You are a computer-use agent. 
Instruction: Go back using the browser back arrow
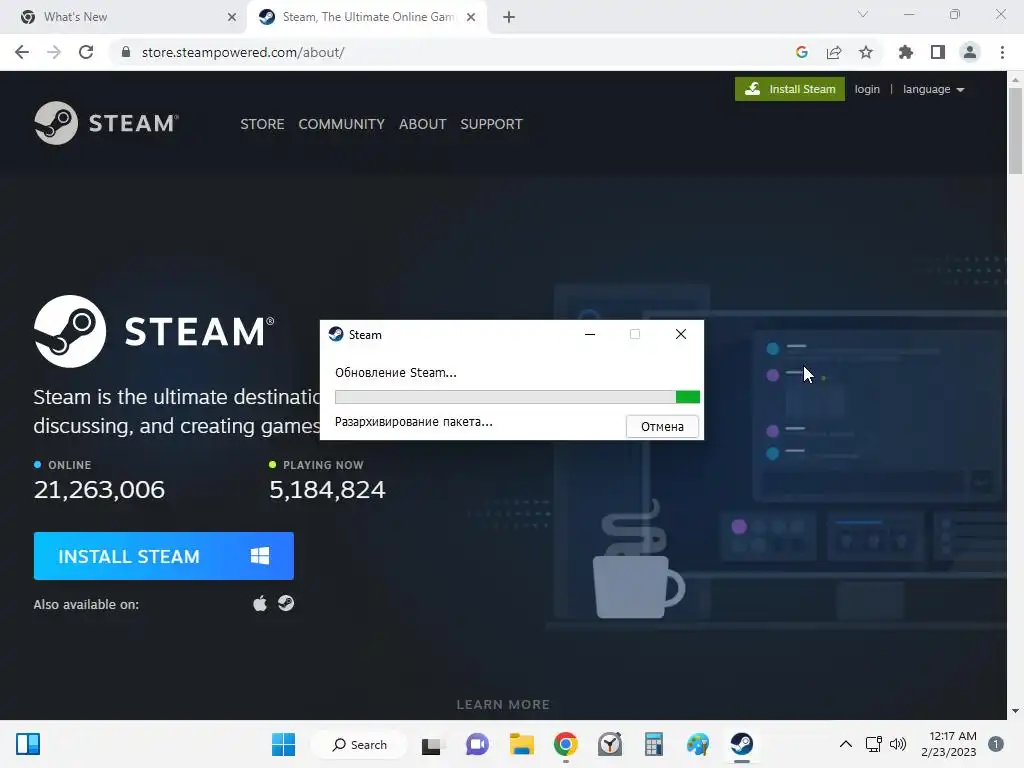click(22, 52)
